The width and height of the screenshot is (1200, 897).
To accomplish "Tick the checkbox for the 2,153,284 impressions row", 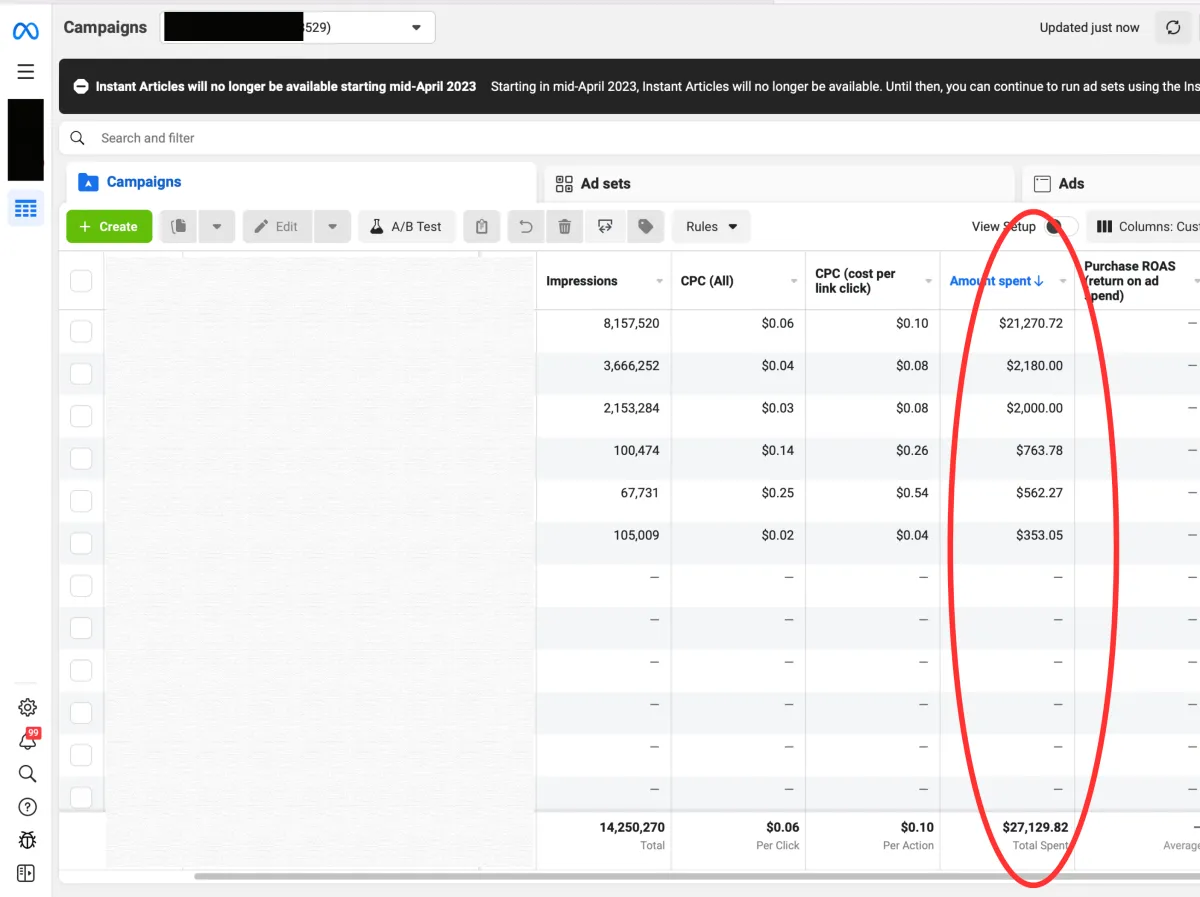I will pos(81,416).
